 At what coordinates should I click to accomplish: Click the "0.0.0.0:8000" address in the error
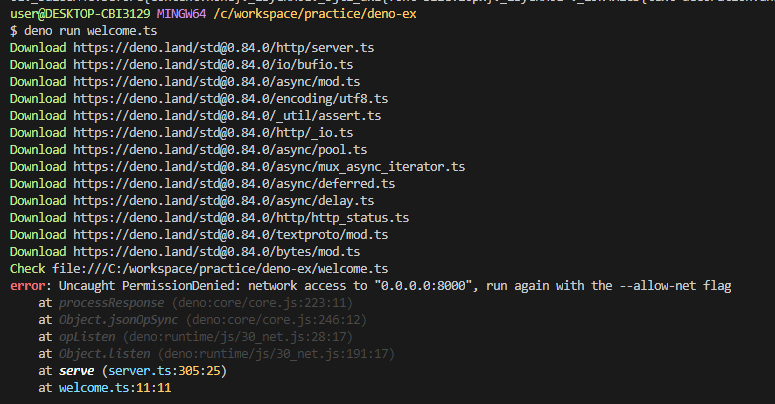click(423, 285)
